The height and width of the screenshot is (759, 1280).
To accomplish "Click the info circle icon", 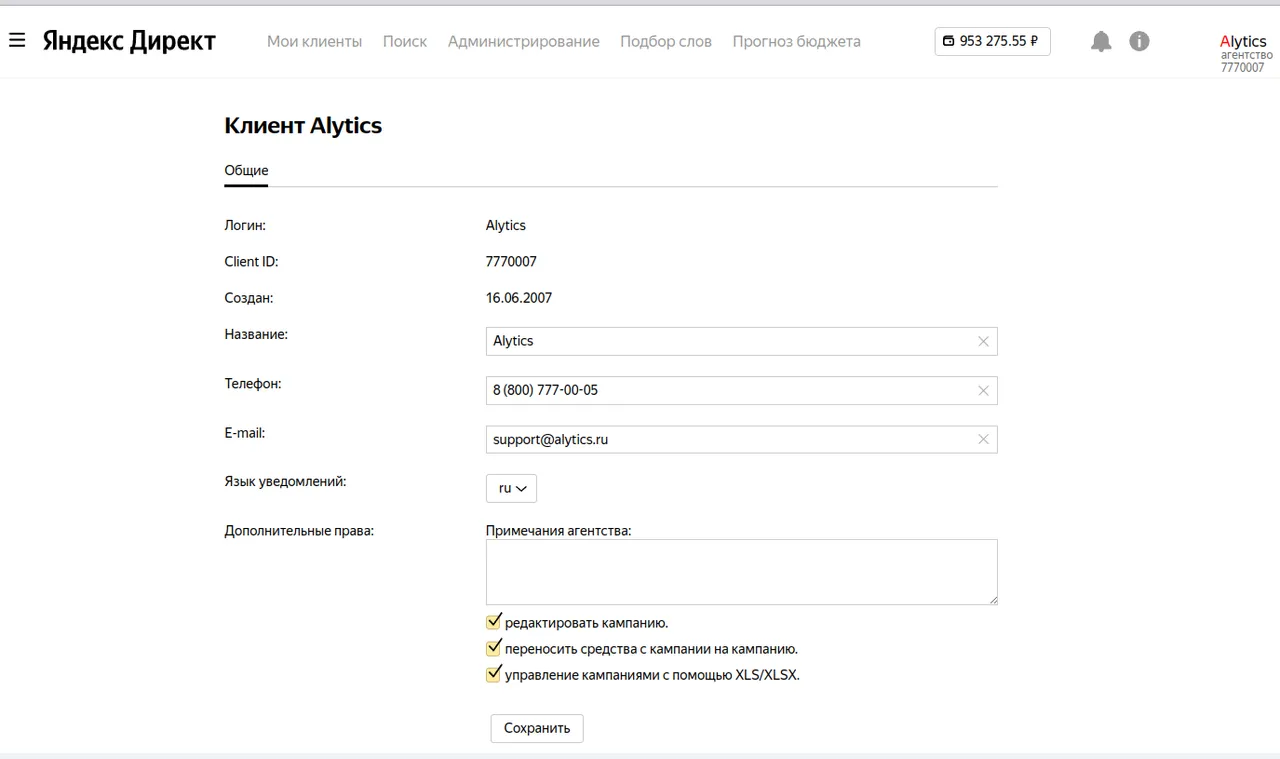I will pyautogui.click(x=1139, y=41).
